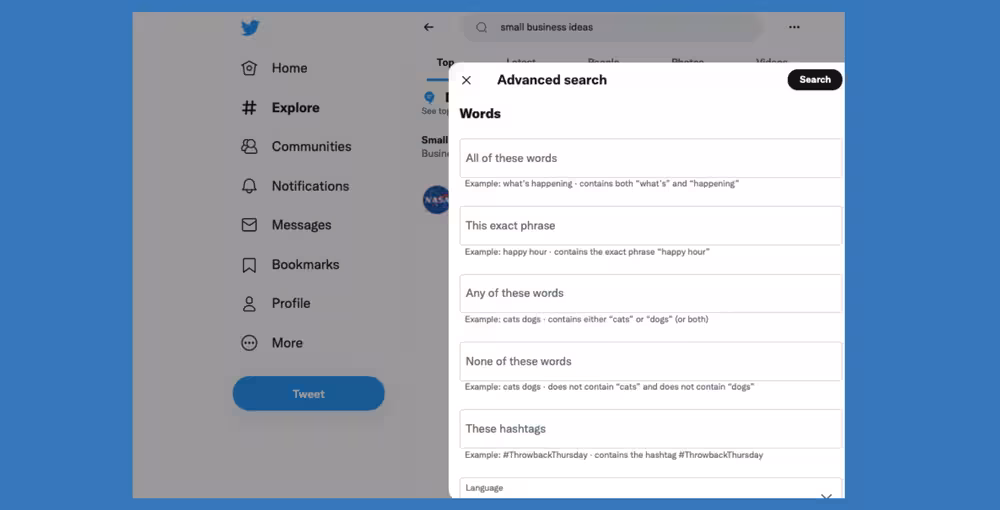The width and height of the screenshot is (1000, 510).
Task: Click the Twitter bird logo
Action: click(250, 28)
